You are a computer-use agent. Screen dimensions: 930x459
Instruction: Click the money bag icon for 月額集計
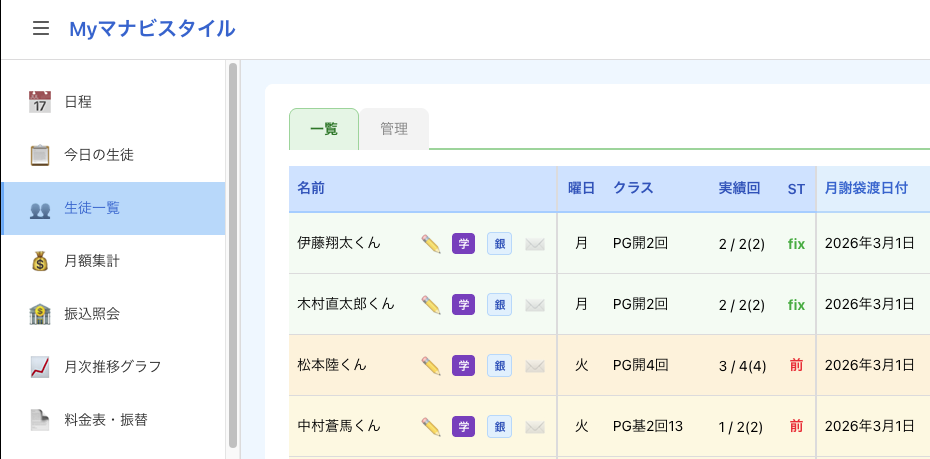pyautogui.click(x=40, y=261)
